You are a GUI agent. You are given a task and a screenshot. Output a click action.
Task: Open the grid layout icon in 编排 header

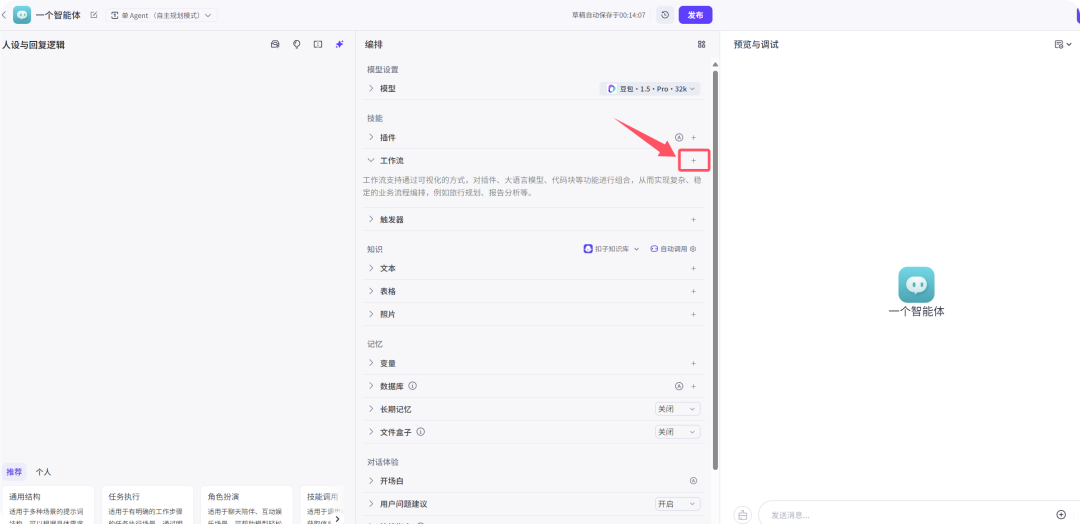coord(701,44)
